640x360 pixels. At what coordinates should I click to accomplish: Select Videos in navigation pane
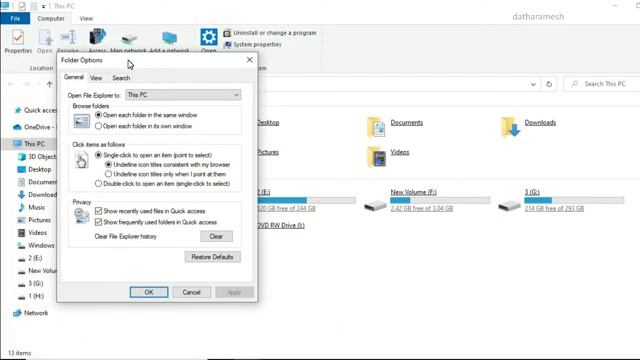click(x=33, y=233)
